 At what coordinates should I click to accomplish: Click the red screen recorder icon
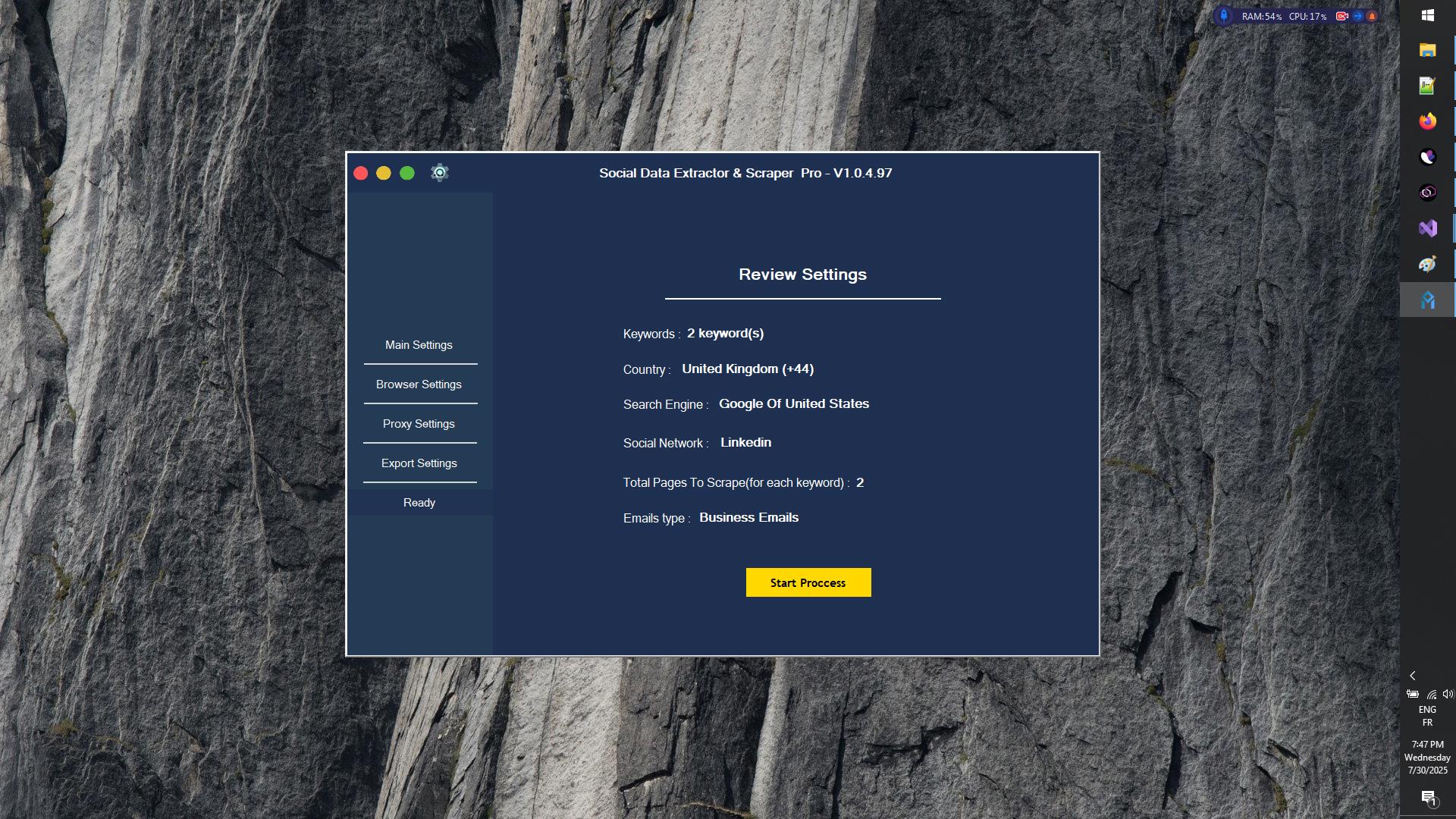tap(1341, 16)
